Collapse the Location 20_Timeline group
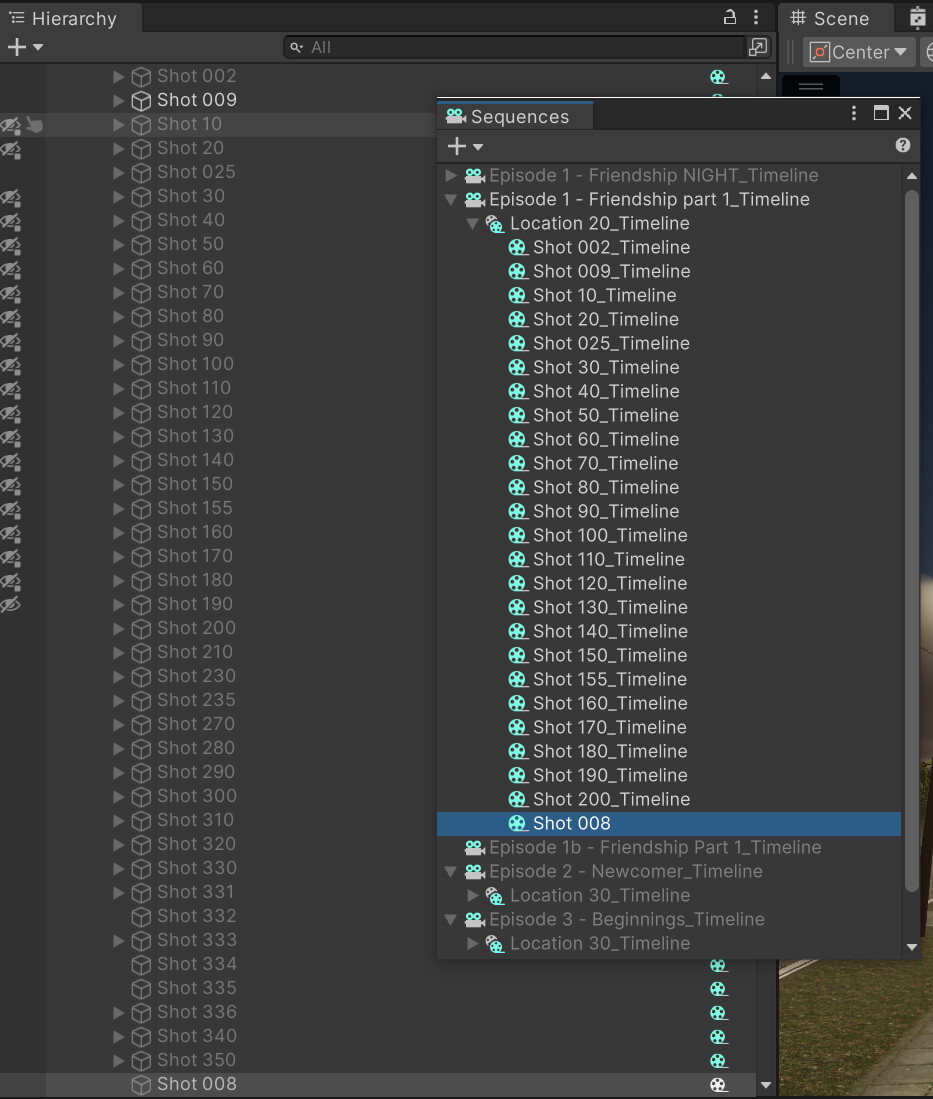The image size is (933, 1099). (x=471, y=223)
